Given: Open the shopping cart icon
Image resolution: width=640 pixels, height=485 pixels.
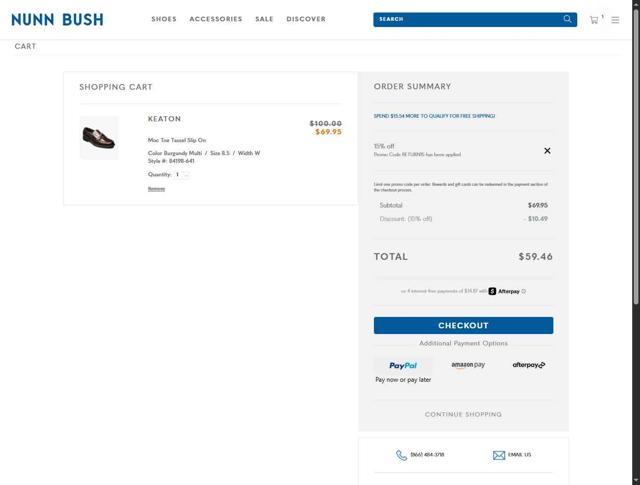Looking at the screenshot, I should tap(594, 19).
